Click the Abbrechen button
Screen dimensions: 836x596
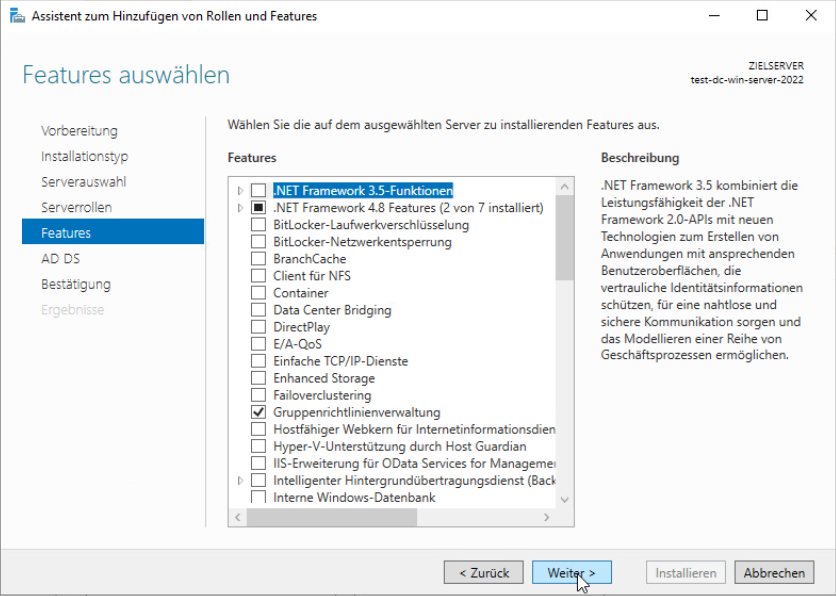coord(774,573)
